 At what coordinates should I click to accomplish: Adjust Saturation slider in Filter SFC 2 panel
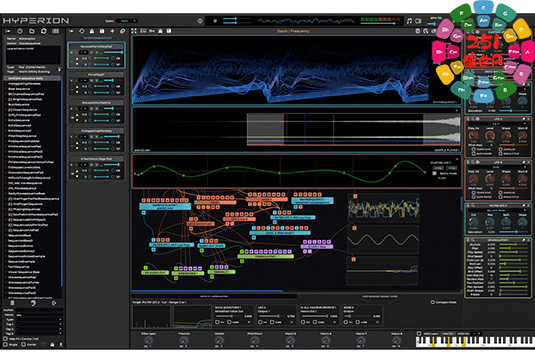tap(513, 232)
